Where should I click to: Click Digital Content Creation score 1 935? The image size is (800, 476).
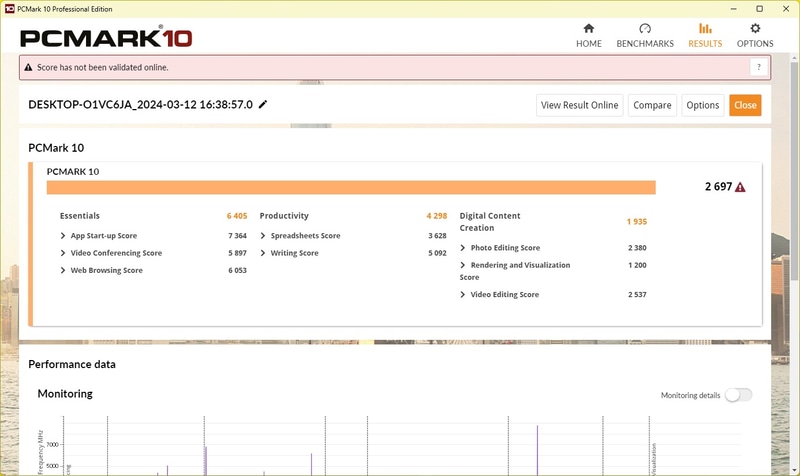637,221
